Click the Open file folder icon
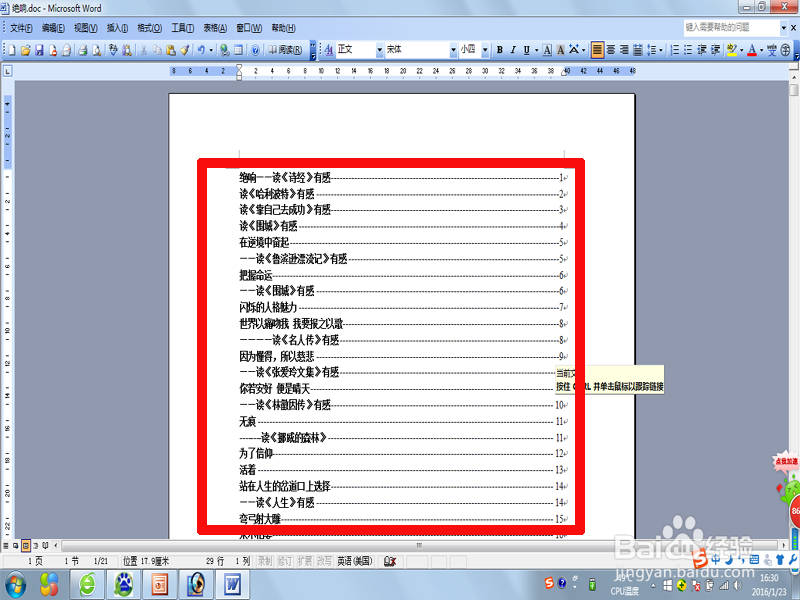This screenshot has width=800, height=600. (x=26, y=50)
